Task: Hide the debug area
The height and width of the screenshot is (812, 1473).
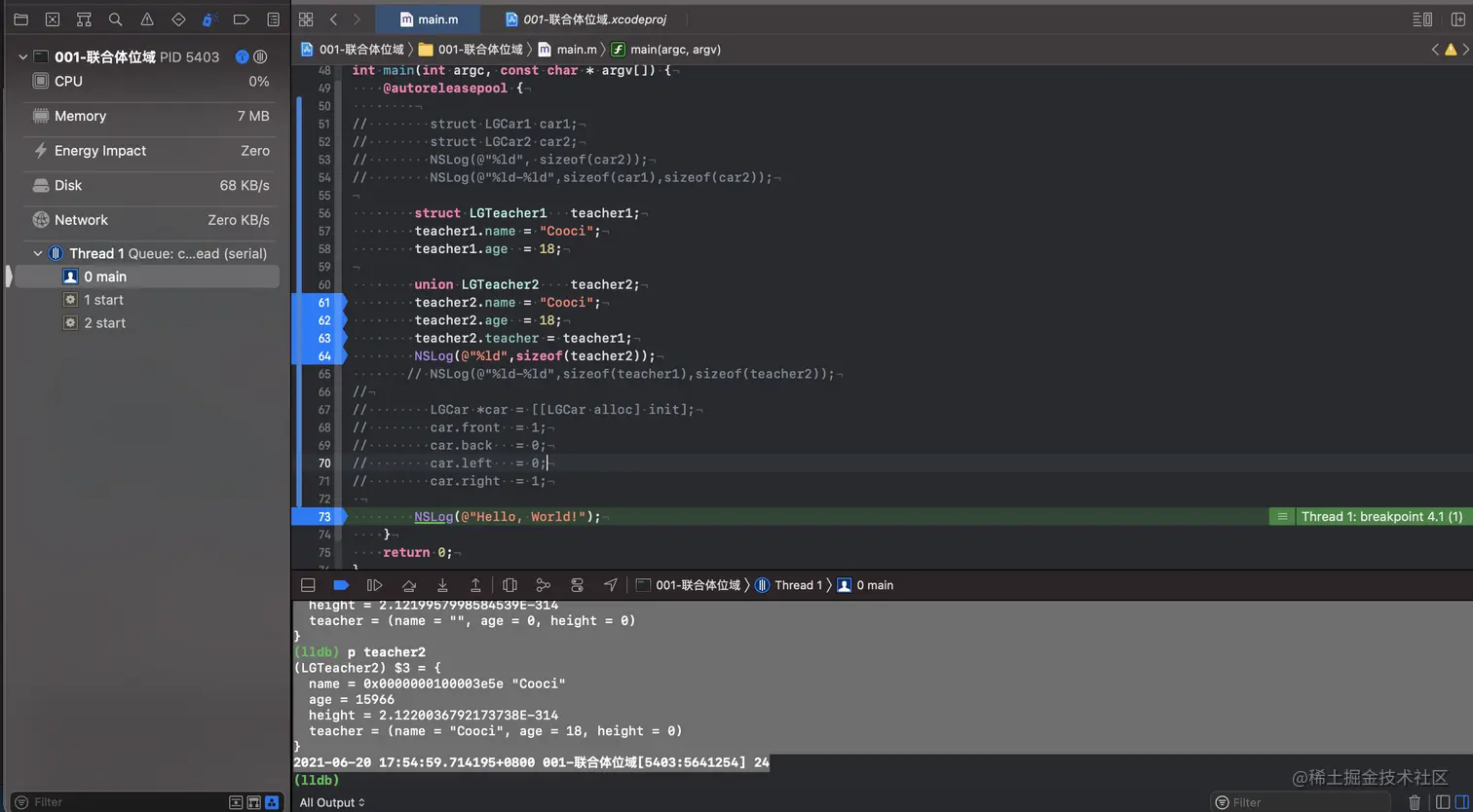Action: (x=308, y=585)
